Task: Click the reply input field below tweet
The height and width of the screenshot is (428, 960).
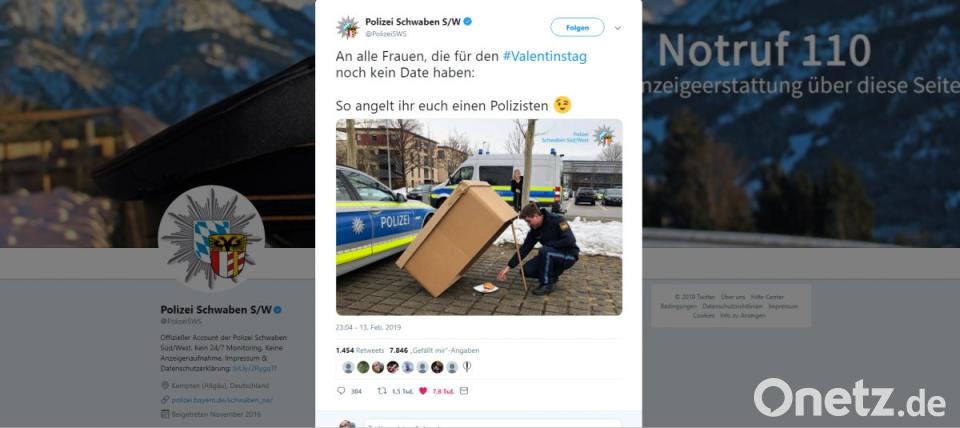Action: pos(492,424)
